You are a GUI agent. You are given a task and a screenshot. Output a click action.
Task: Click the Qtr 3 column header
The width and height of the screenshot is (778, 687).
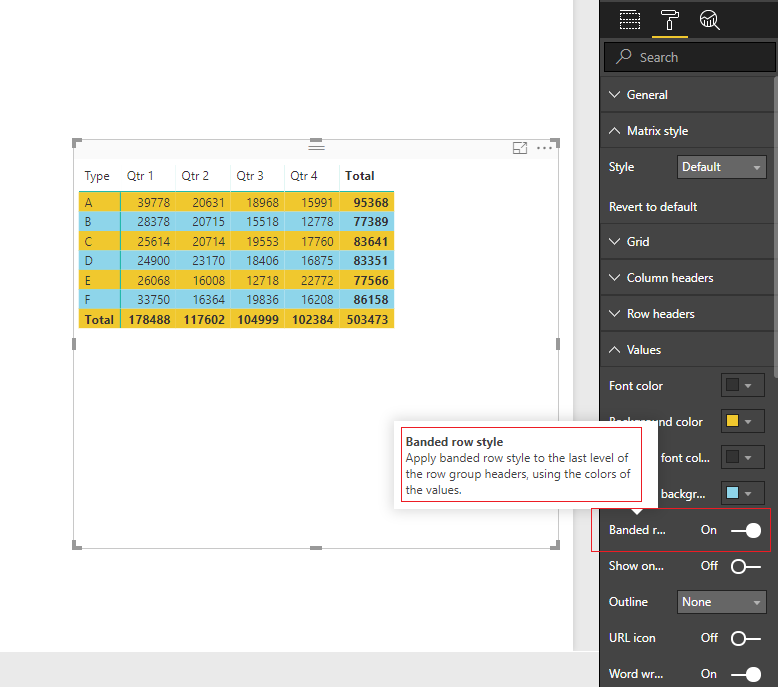click(x=250, y=176)
